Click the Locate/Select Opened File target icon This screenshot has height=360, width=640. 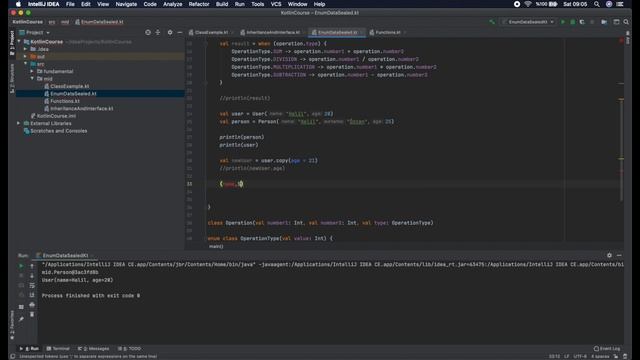pyautogui.click(x=148, y=32)
